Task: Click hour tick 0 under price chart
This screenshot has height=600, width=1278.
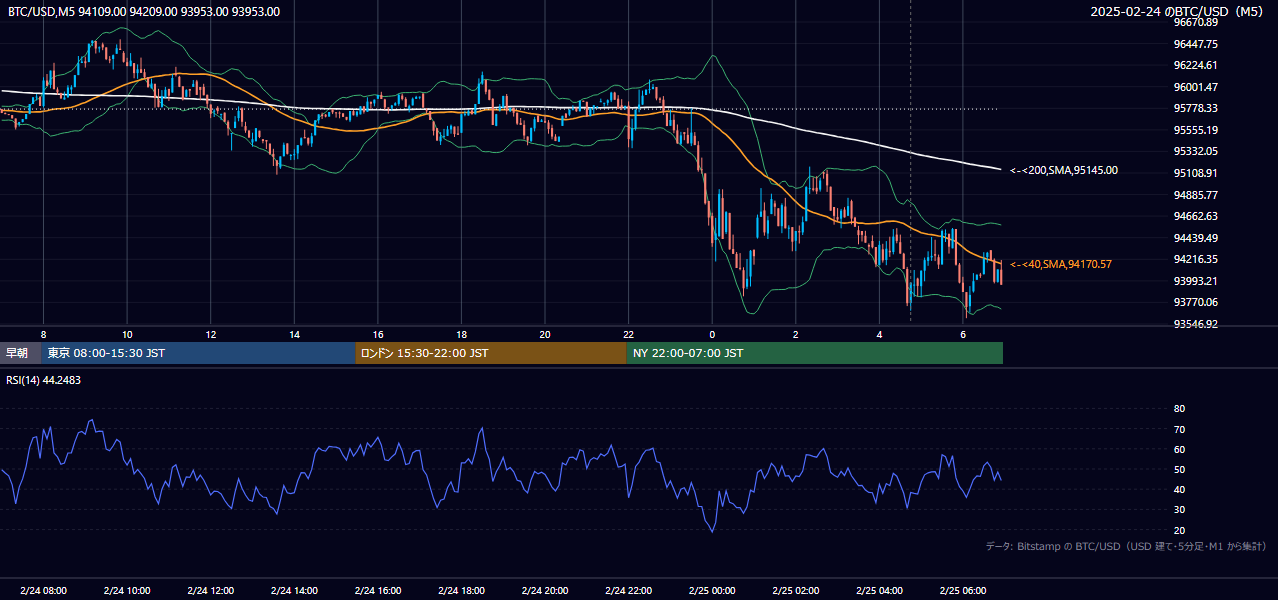Action: point(712,334)
